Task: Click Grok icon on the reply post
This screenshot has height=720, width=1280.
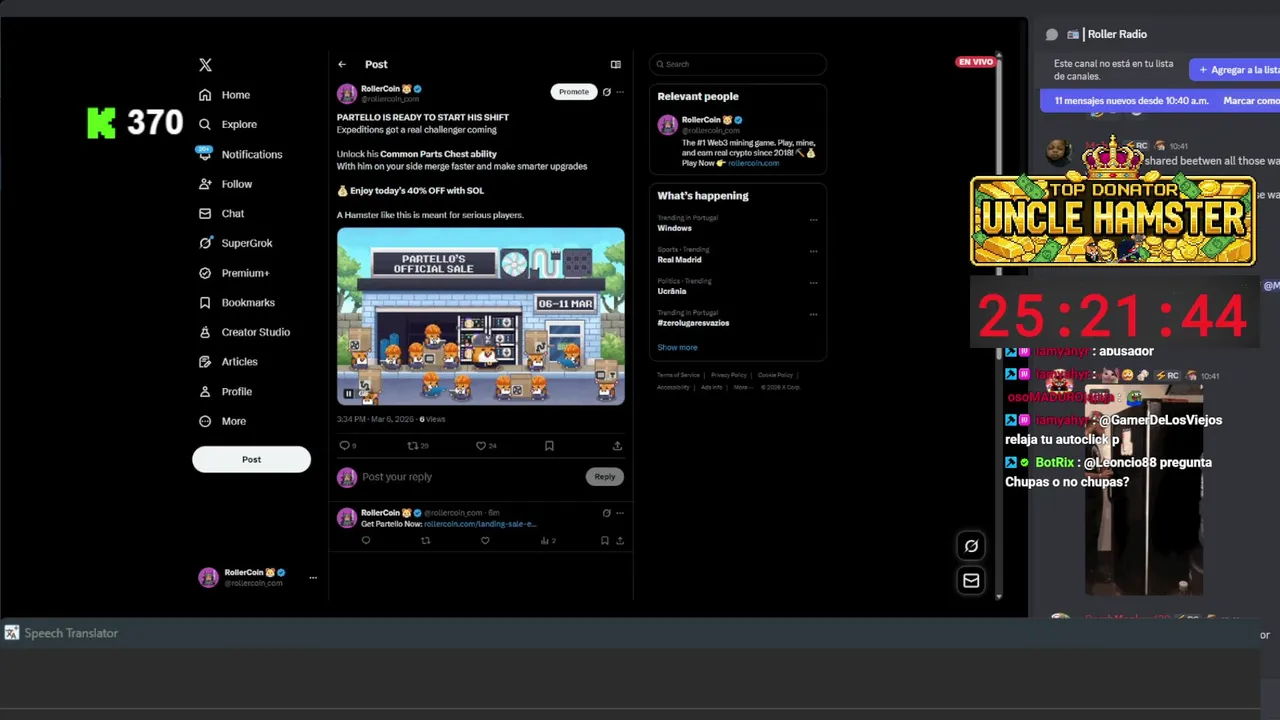Action: tap(606, 513)
